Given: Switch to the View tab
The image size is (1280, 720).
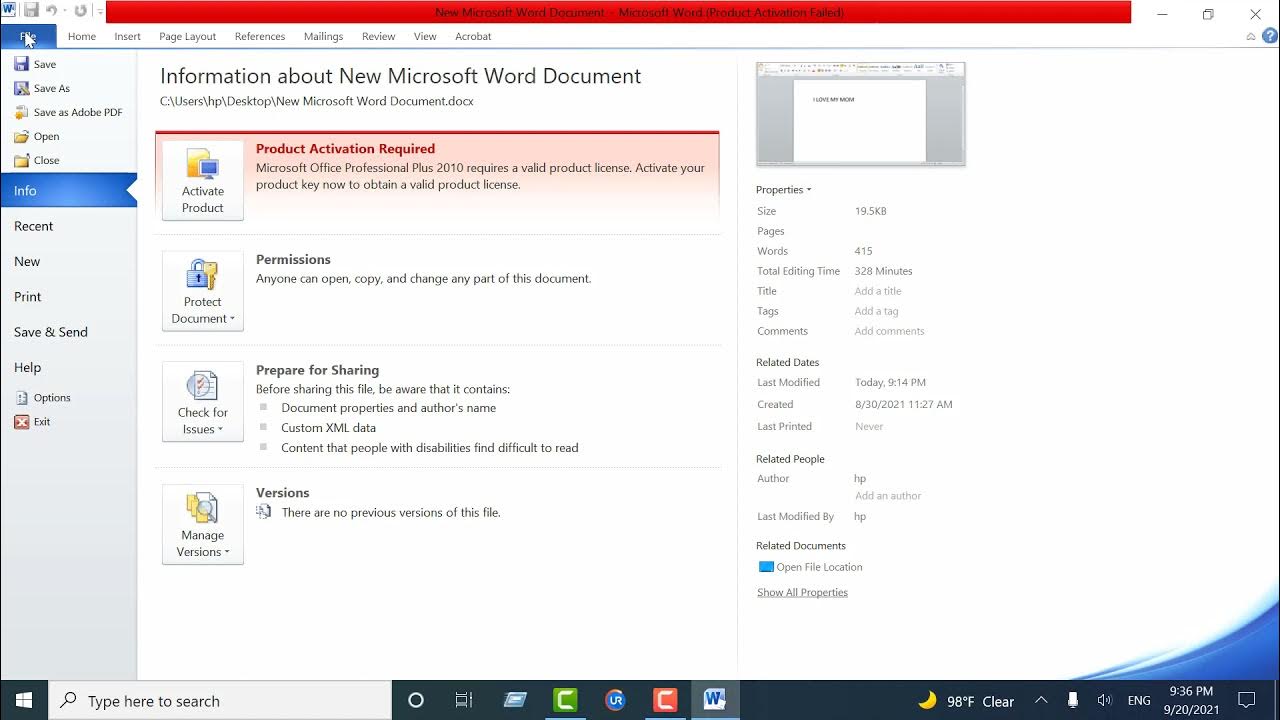Looking at the screenshot, I should [x=425, y=36].
